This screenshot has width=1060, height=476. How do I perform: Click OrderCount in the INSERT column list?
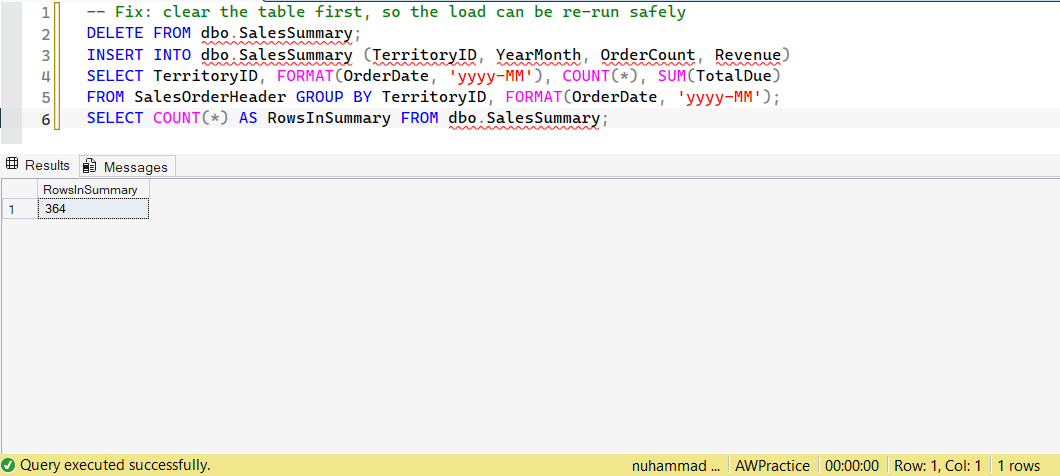648,55
